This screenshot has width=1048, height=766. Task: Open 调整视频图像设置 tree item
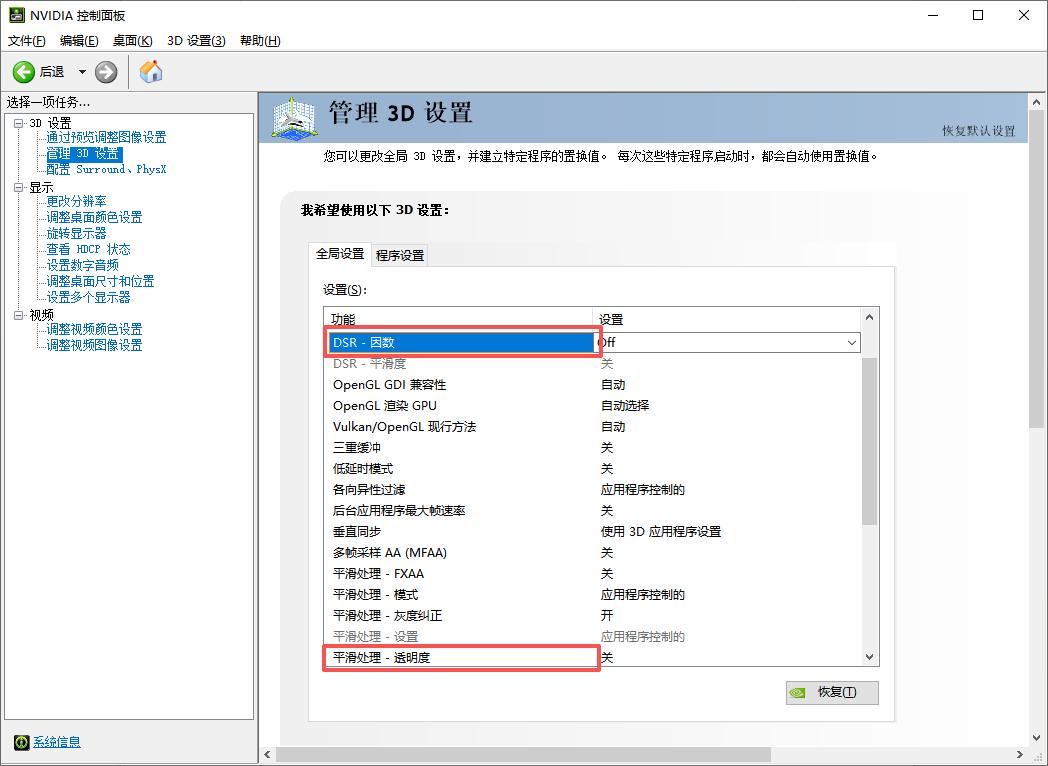pos(94,345)
